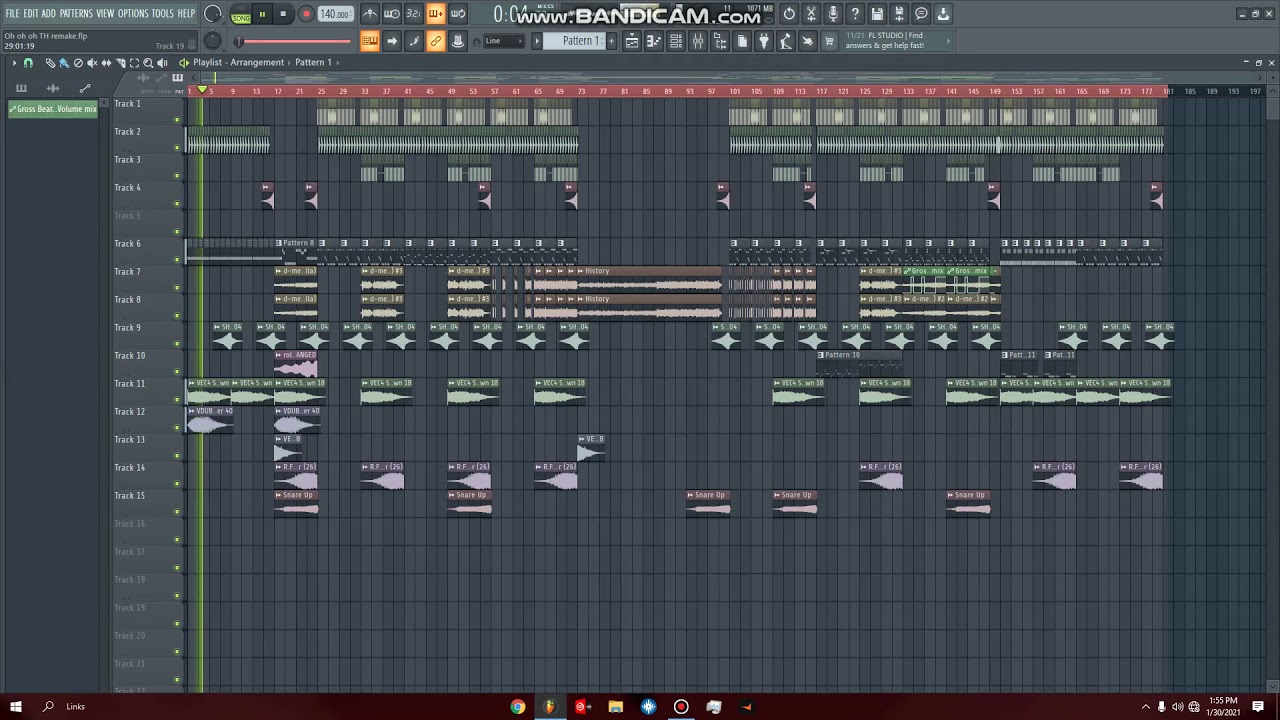Image resolution: width=1280 pixels, height=720 pixels.
Task: Open the plugin picker
Action: click(764, 41)
